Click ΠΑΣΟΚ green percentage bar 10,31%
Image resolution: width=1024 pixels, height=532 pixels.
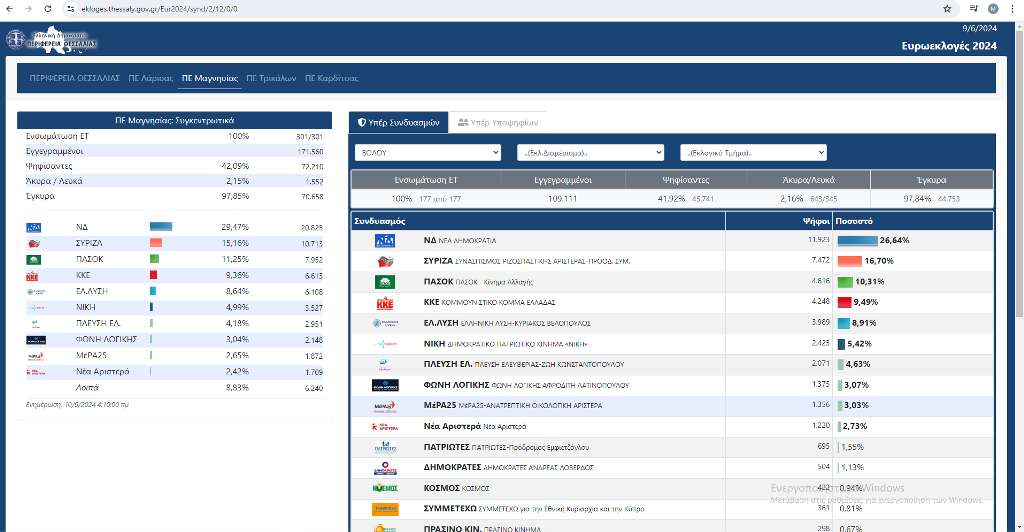pyautogui.click(x=845, y=282)
